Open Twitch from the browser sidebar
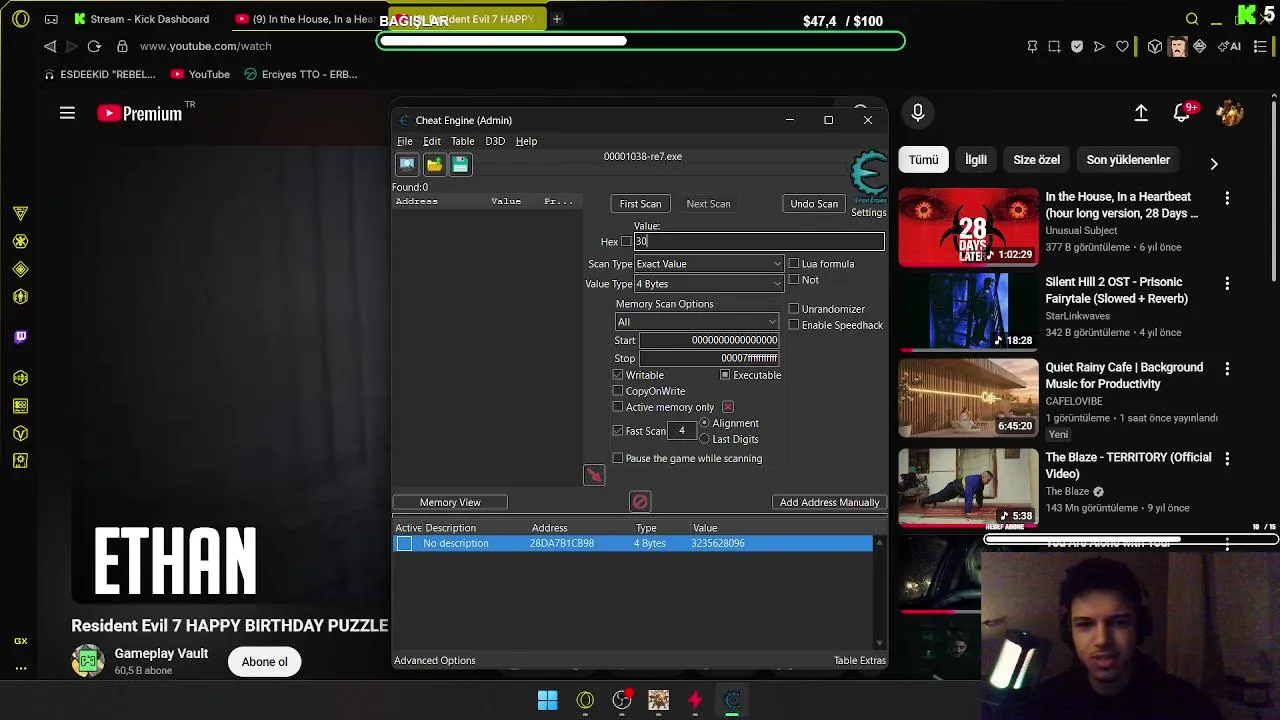The image size is (1280, 720). coord(20,337)
